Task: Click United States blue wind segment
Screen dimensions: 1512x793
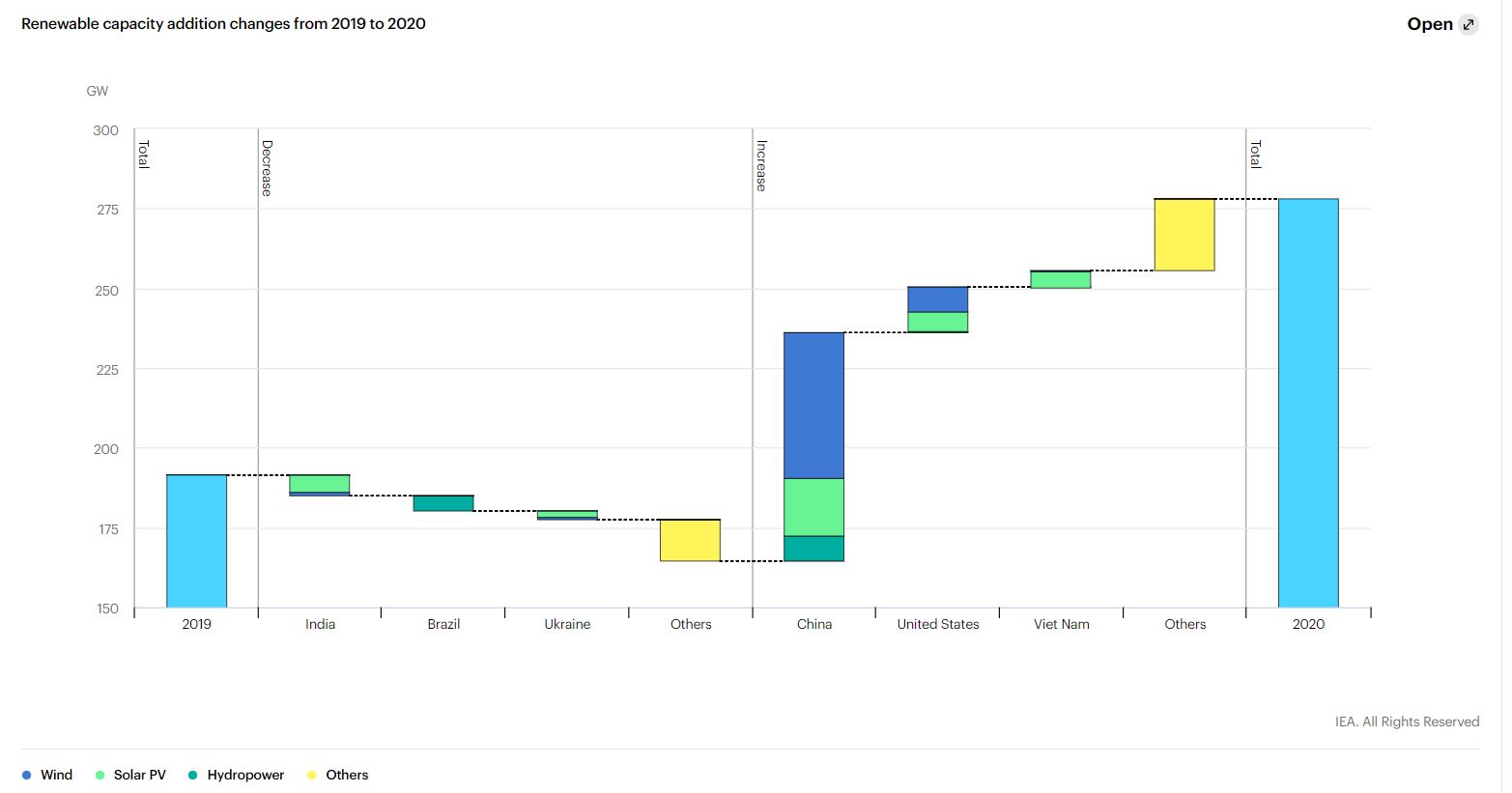Action: [x=937, y=299]
